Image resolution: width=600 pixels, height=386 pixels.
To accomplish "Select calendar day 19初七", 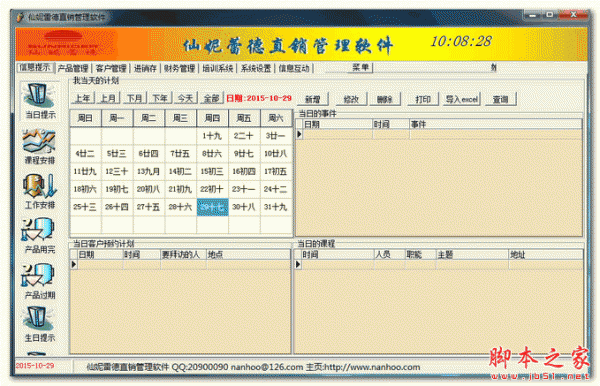I will (117, 189).
